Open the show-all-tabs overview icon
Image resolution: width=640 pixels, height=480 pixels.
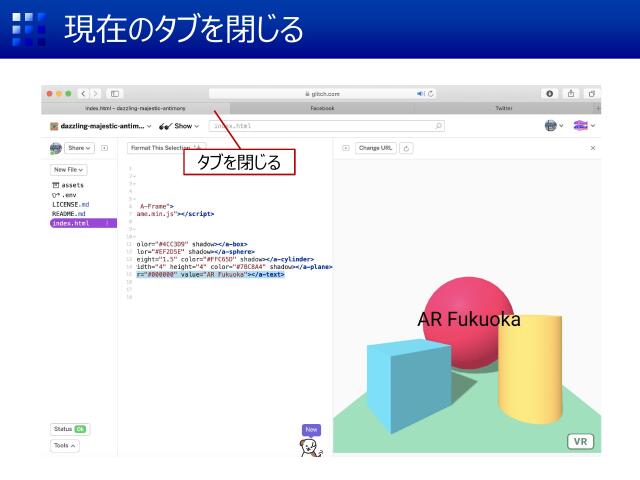pos(591,93)
